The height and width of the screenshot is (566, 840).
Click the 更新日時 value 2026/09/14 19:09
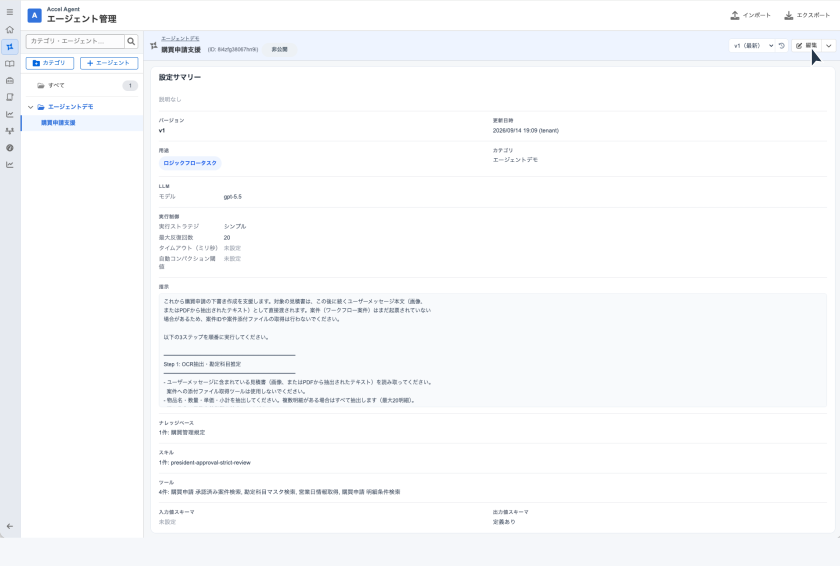526,131
